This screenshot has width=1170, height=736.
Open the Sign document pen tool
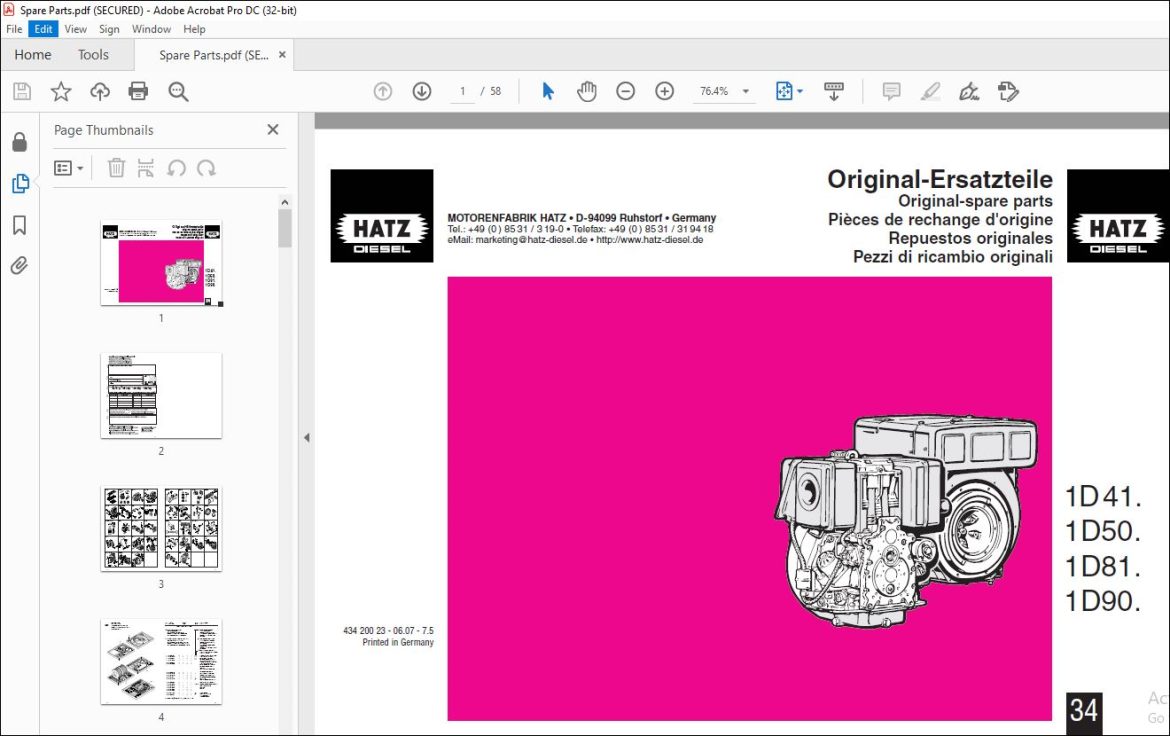tap(969, 91)
